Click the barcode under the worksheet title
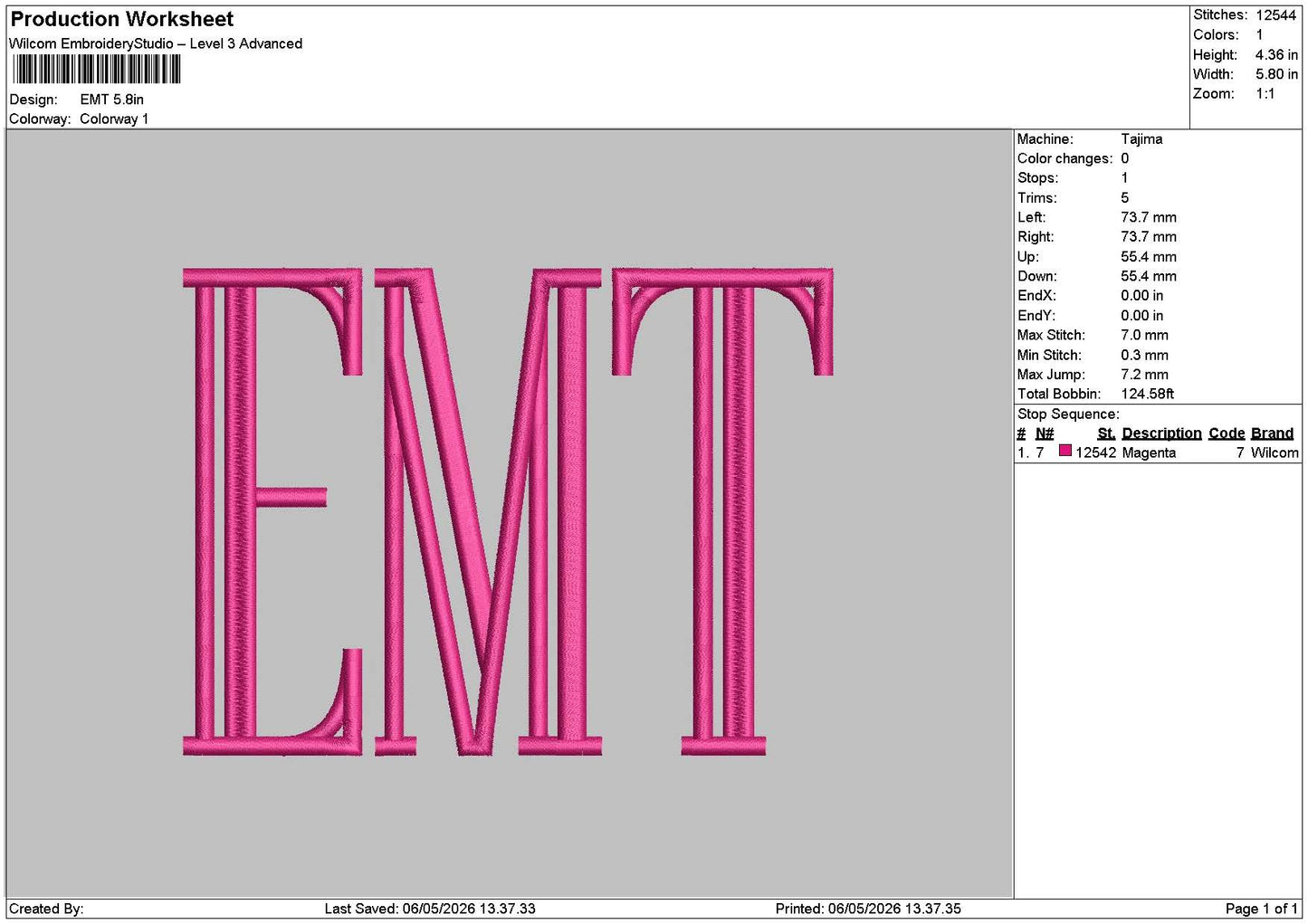This screenshot has width=1308, height=924. point(96,70)
